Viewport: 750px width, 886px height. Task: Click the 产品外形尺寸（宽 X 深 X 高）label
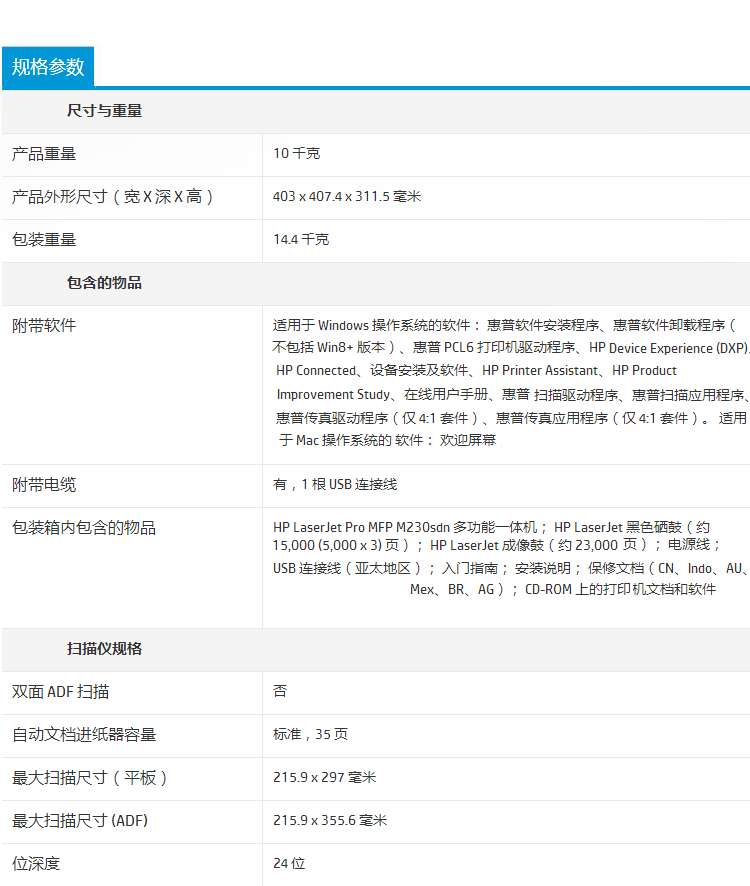[112, 197]
